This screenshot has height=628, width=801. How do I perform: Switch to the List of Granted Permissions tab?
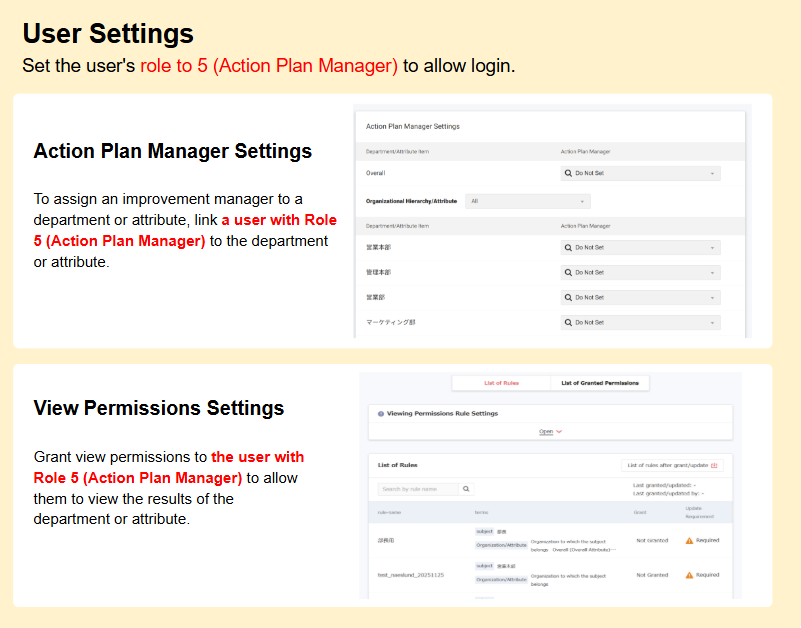600,383
